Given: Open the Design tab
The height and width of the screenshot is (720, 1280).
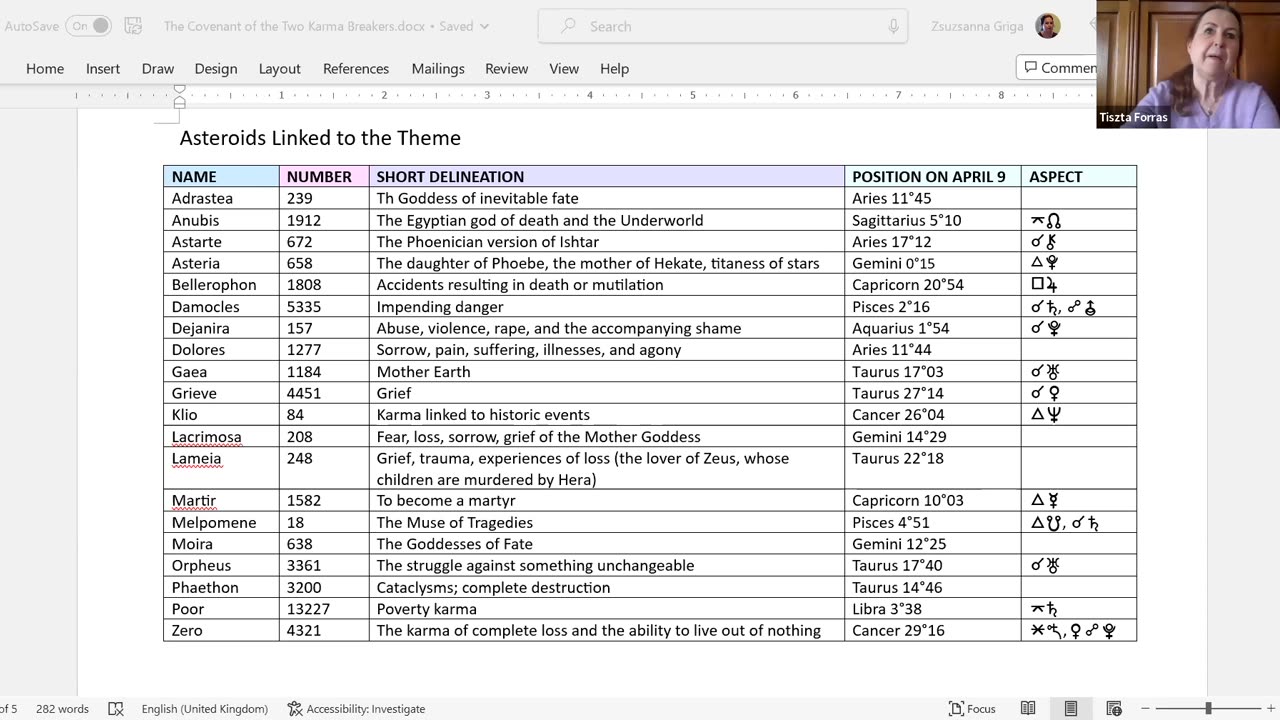Looking at the screenshot, I should pyautogui.click(x=216, y=69).
